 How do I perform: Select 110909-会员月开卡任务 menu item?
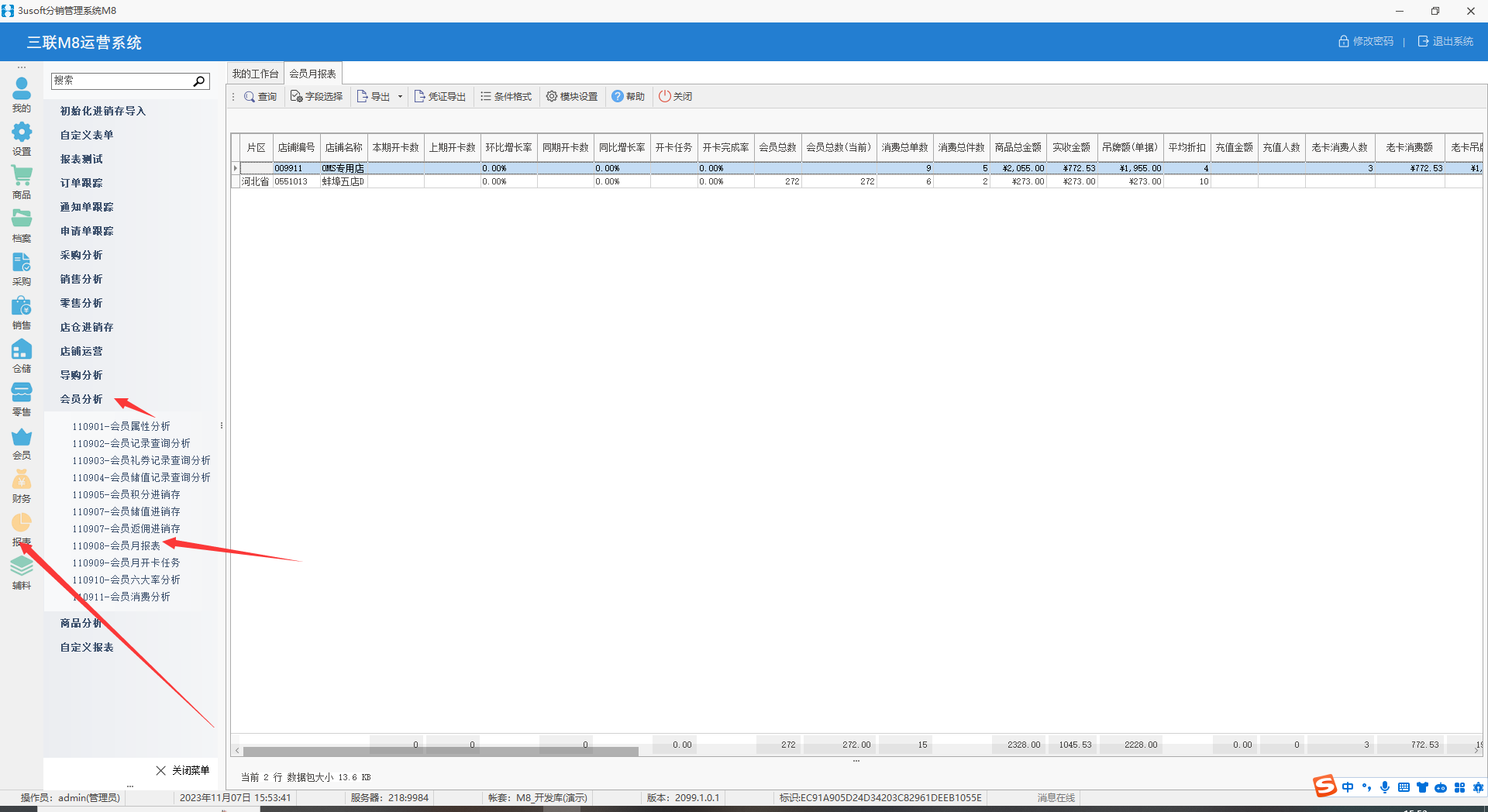pyautogui.click(x=126, y=563)
